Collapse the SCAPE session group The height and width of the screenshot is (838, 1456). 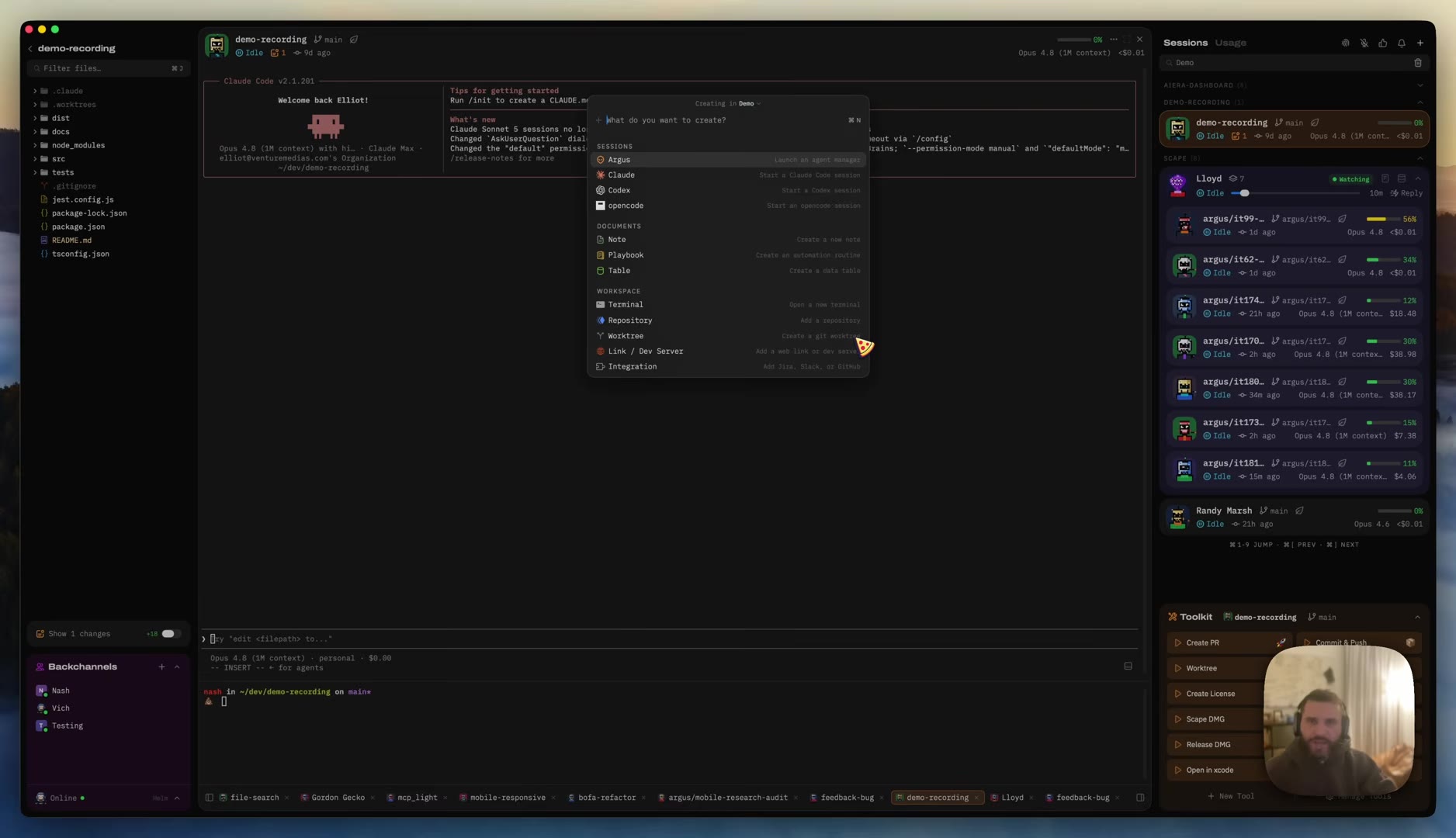tap(1420, 158)
